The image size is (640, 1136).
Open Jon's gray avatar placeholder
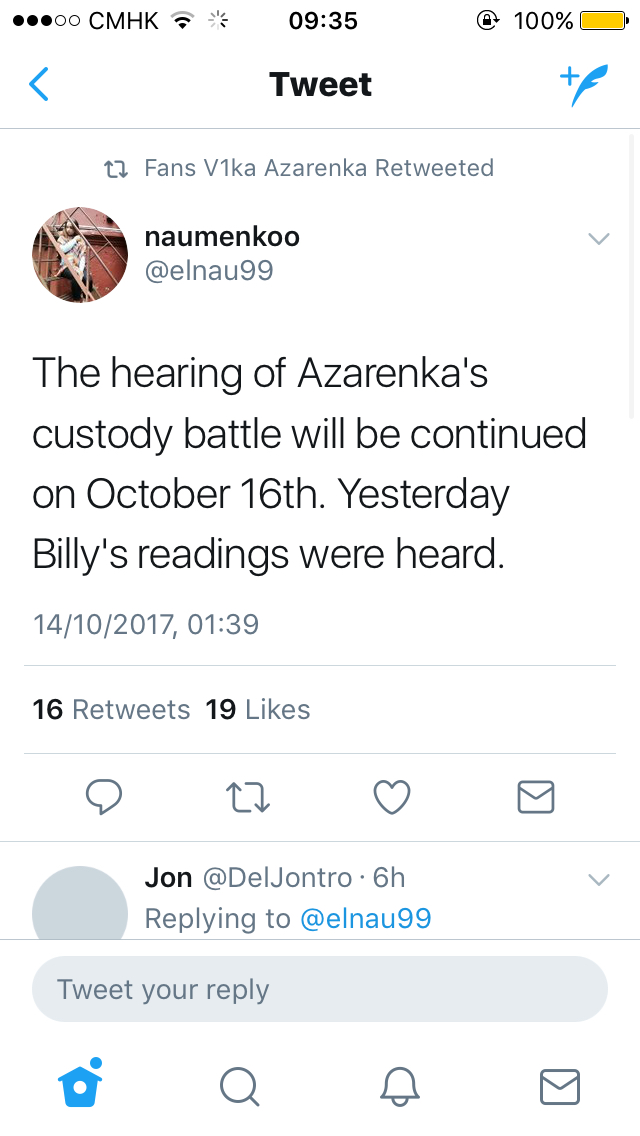(80, 903)
